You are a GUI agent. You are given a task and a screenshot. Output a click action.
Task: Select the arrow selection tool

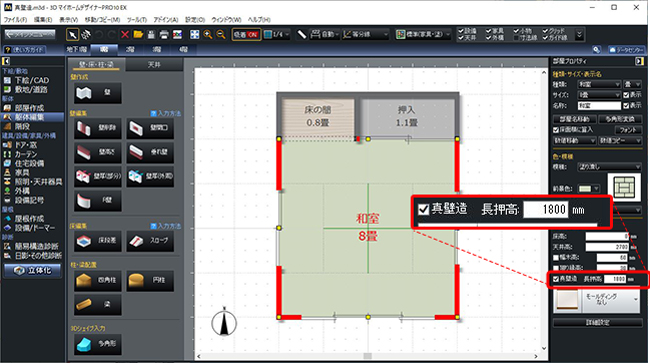coord(73,34)
